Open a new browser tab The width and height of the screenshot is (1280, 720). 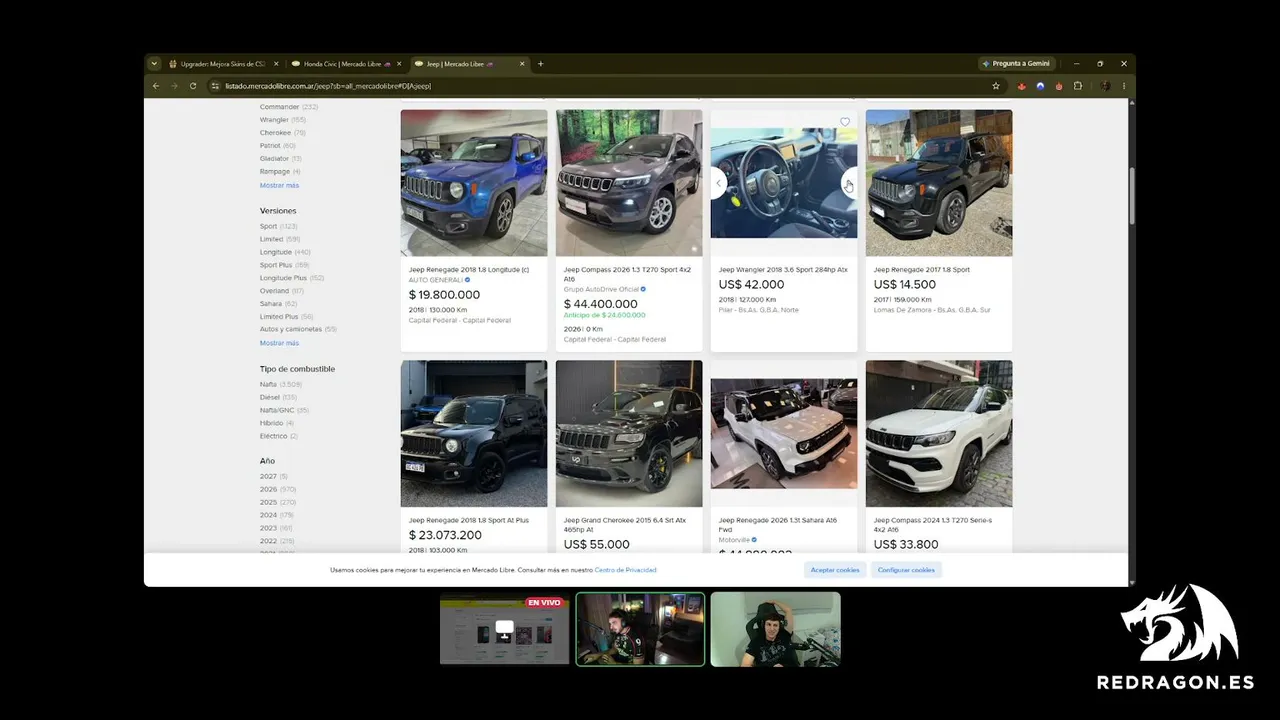541,64
